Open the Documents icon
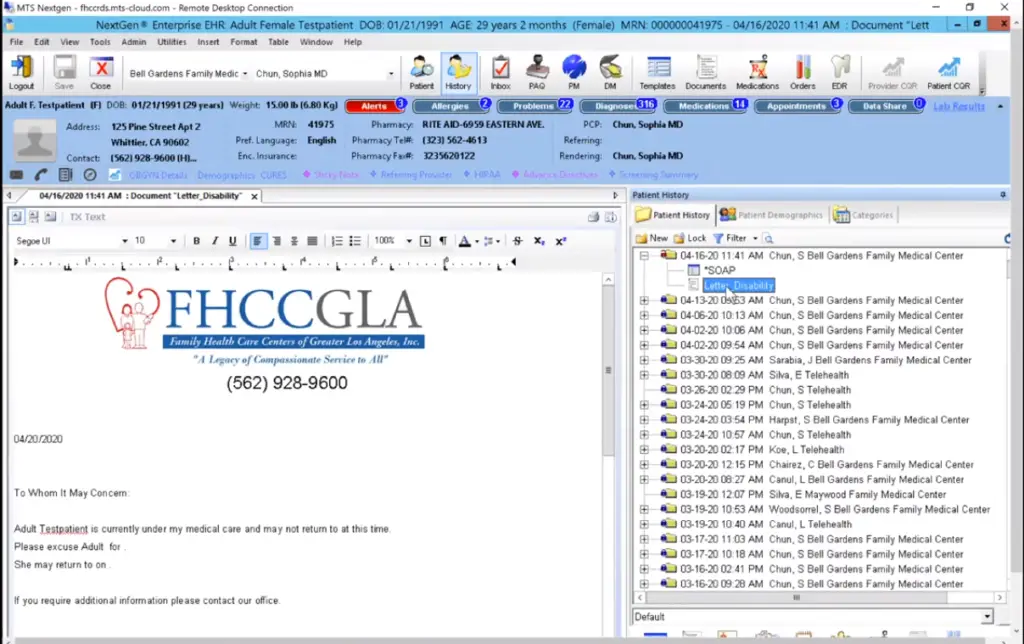Viewport: 1024px width, 644px height. click(705, 72)
